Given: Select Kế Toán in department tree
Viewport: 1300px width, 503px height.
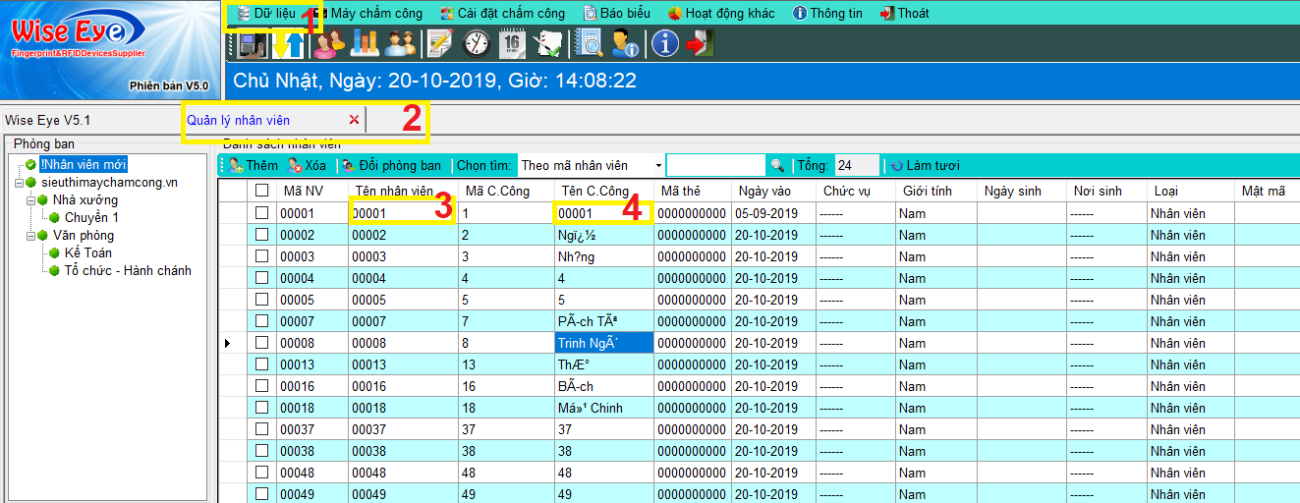Looking at the screenshot, I should (88, 254).
